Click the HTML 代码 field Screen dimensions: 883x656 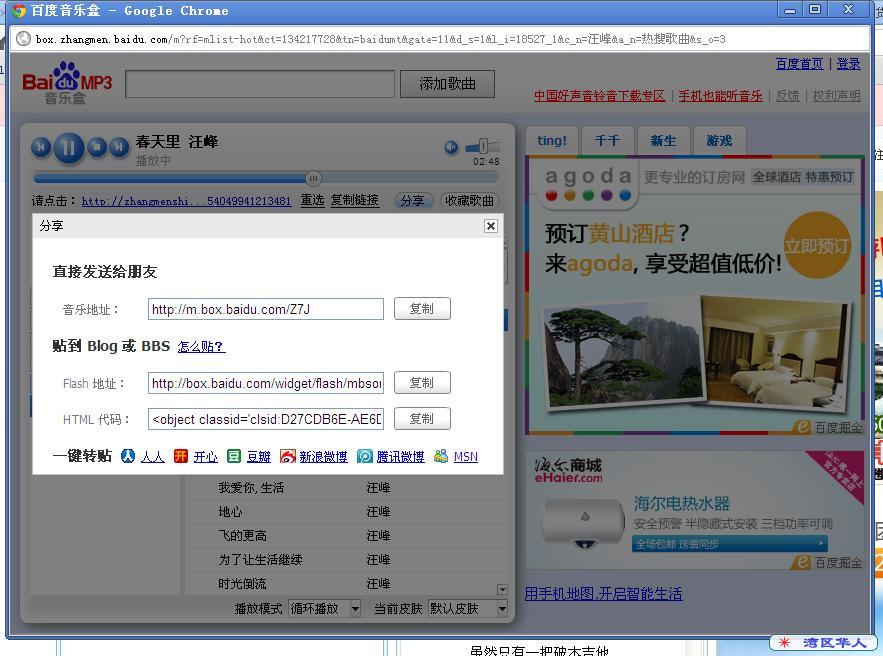click(266, 420)
